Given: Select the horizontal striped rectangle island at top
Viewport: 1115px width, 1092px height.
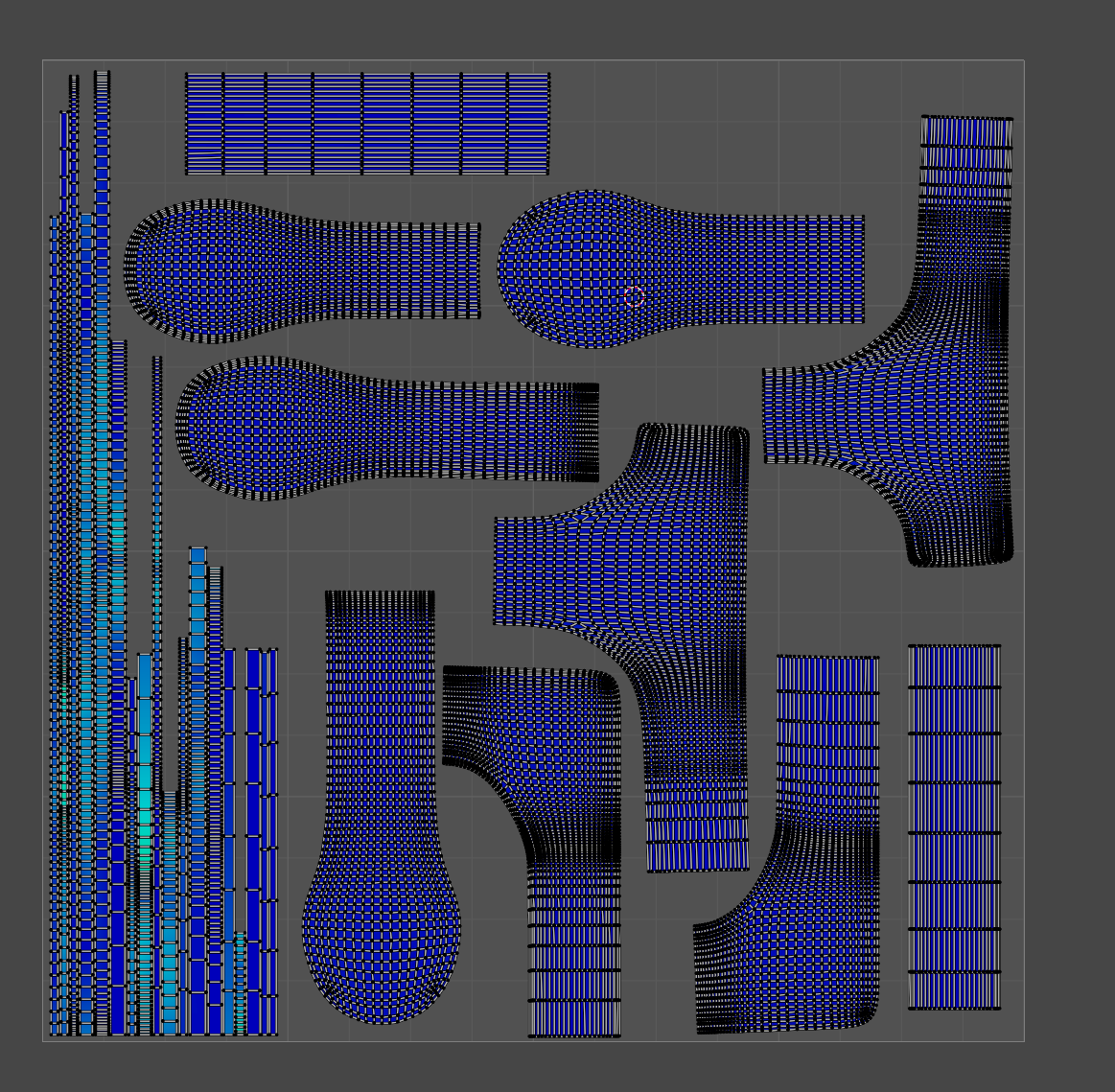Looking at the screenshot, I should pos(364,120).
